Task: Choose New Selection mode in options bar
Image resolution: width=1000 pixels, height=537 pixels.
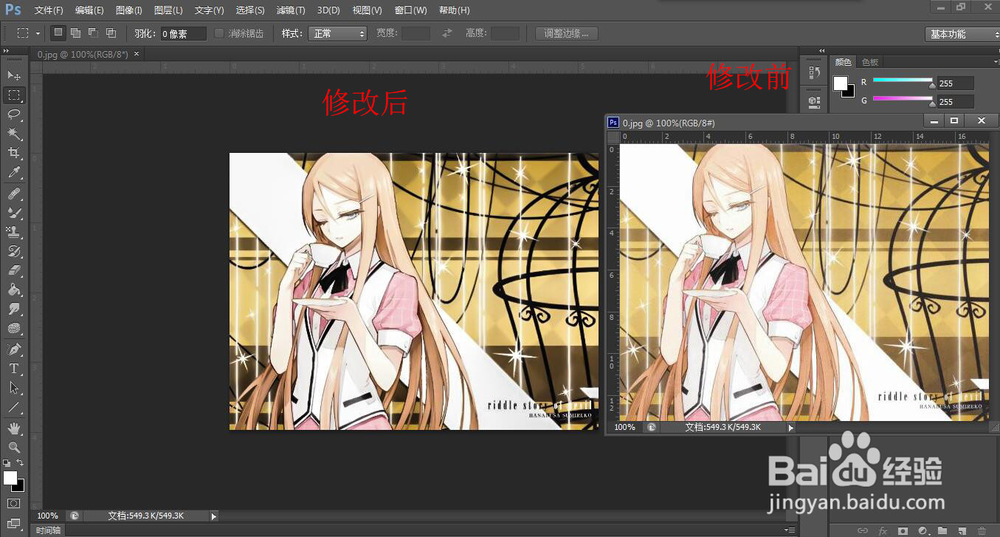Action: (58, 33)
